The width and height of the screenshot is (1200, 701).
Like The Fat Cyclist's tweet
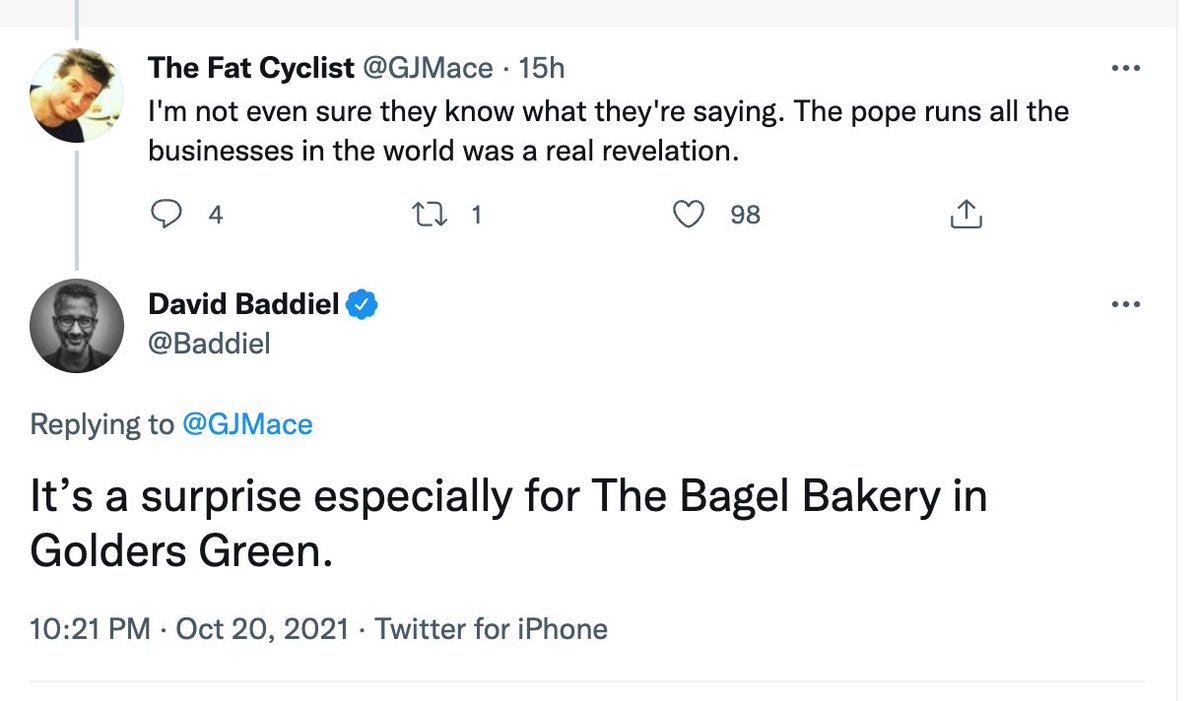click(x=688, y=214)
